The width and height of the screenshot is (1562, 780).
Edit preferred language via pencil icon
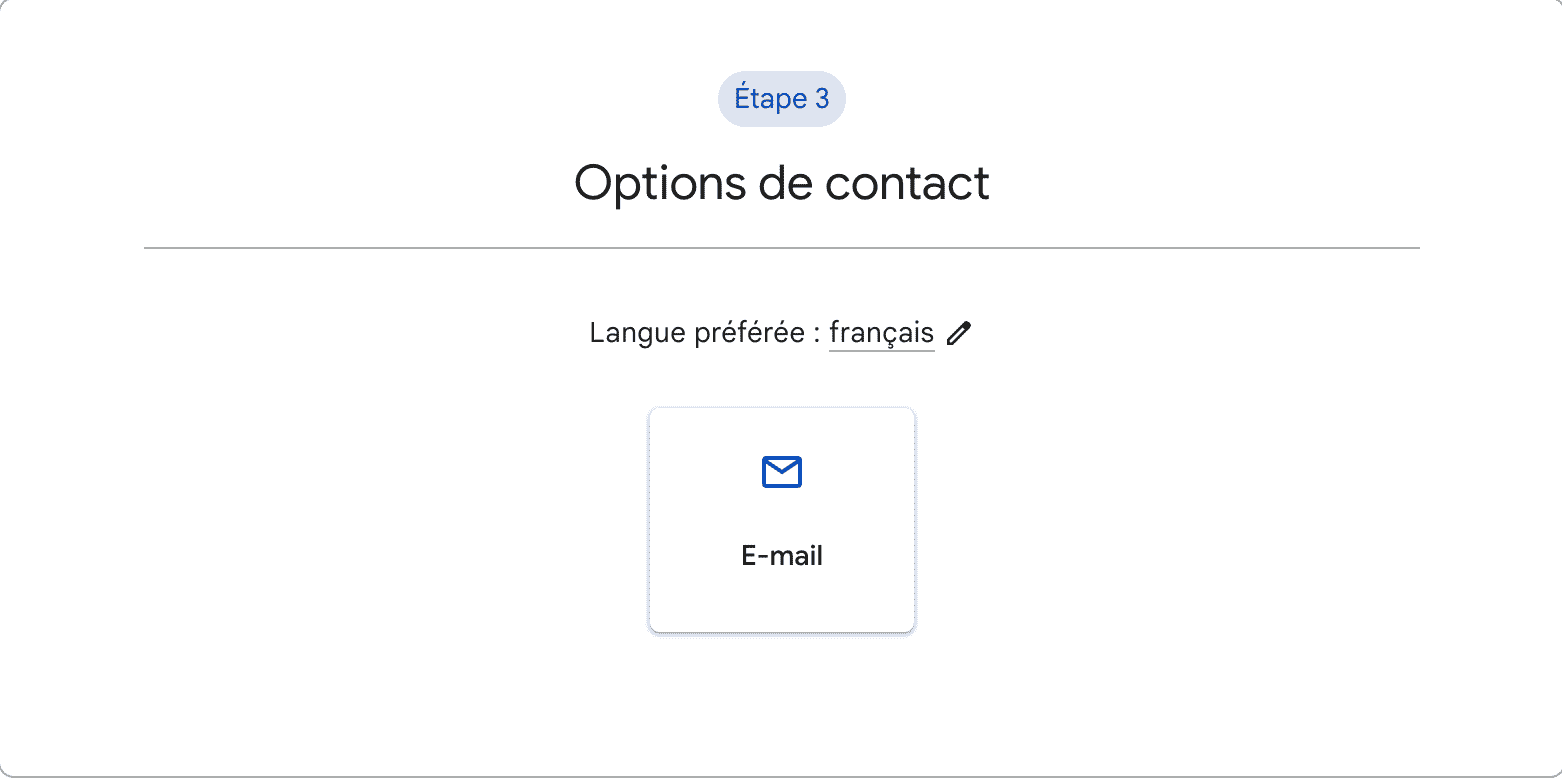coord(959,334)
